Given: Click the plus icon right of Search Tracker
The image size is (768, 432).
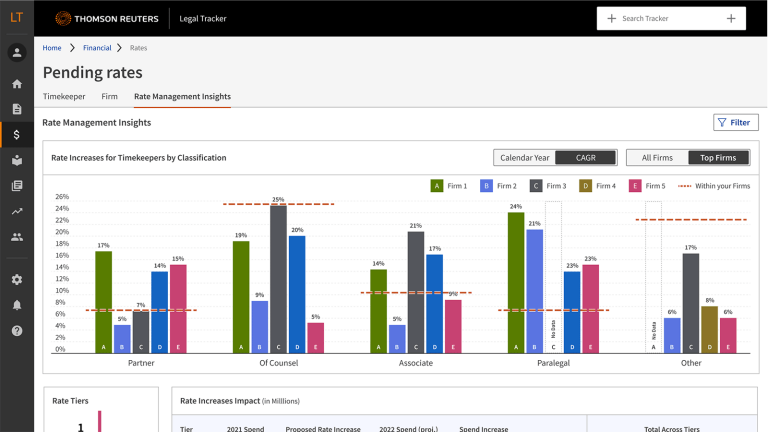Looking at the screenshot, I should pos(731,18).
